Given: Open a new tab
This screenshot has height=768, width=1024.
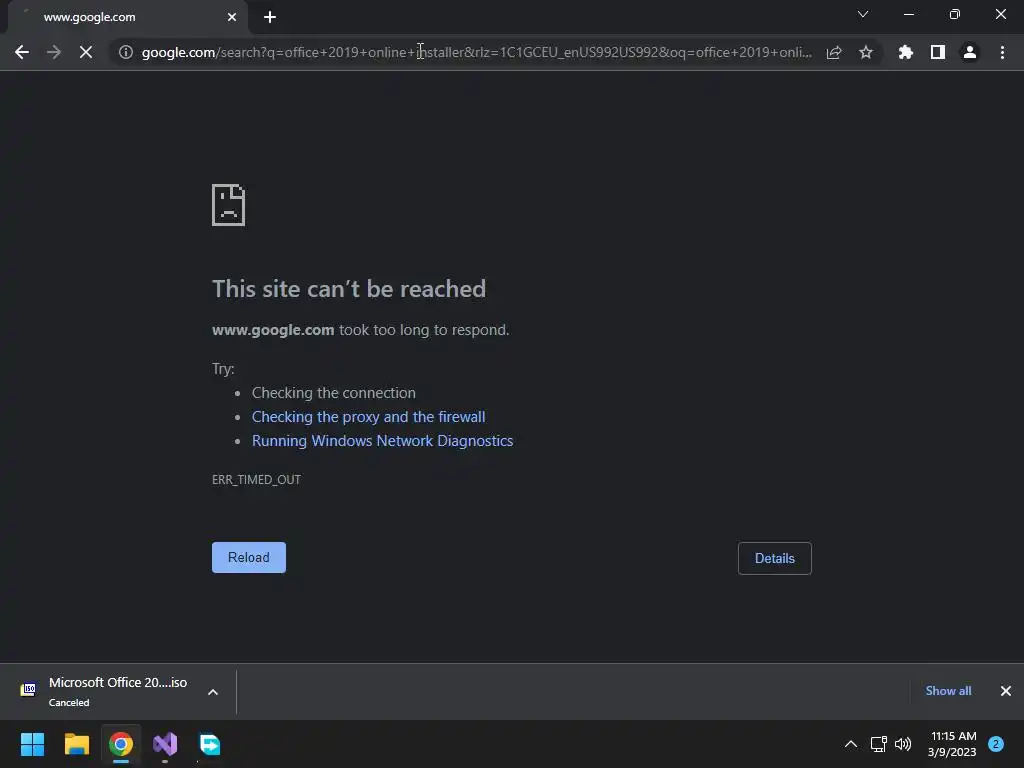Looking at the screenshot, I should tap(270, 17).
